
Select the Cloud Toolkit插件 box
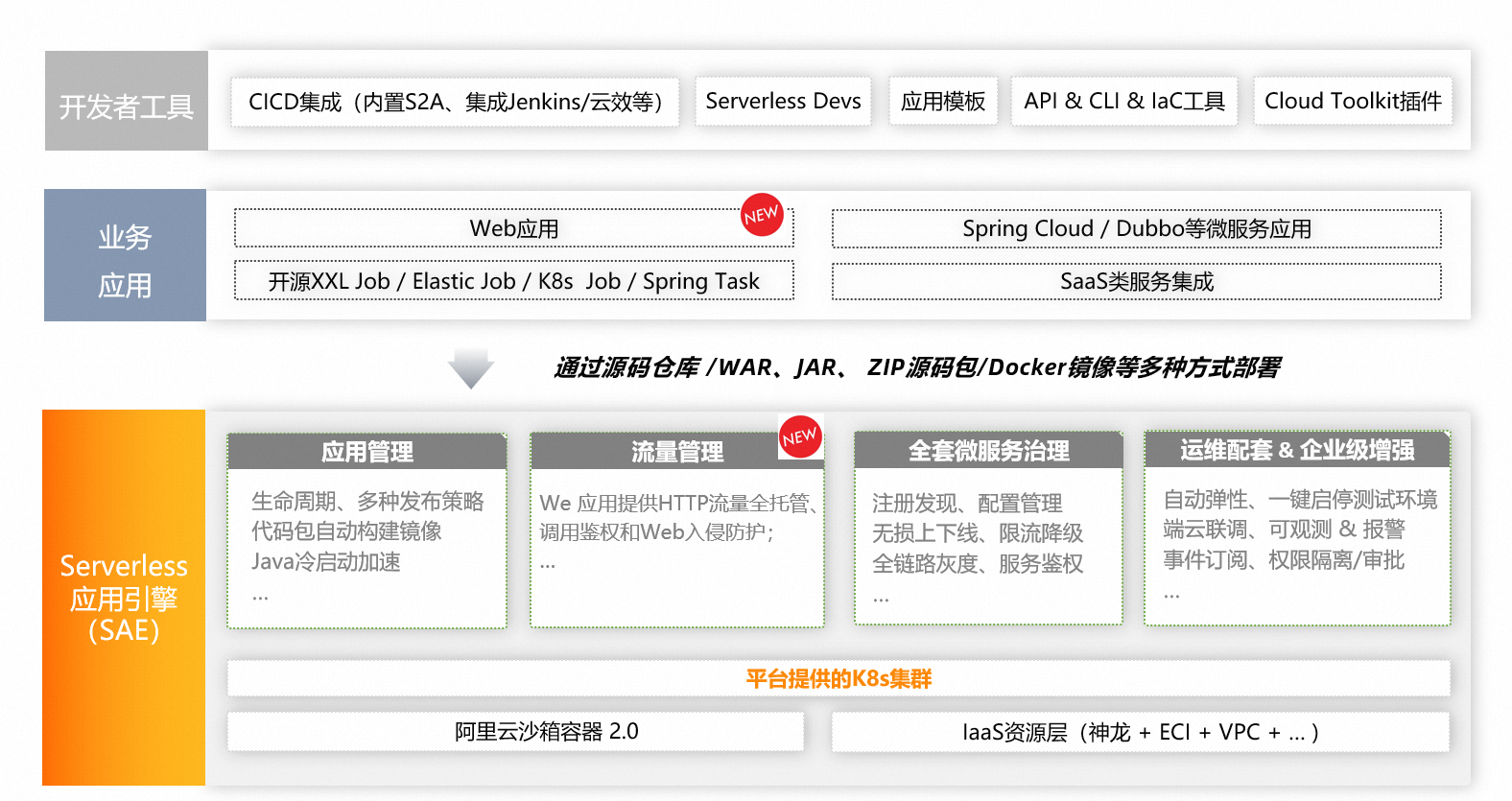tap(1353, 102)
